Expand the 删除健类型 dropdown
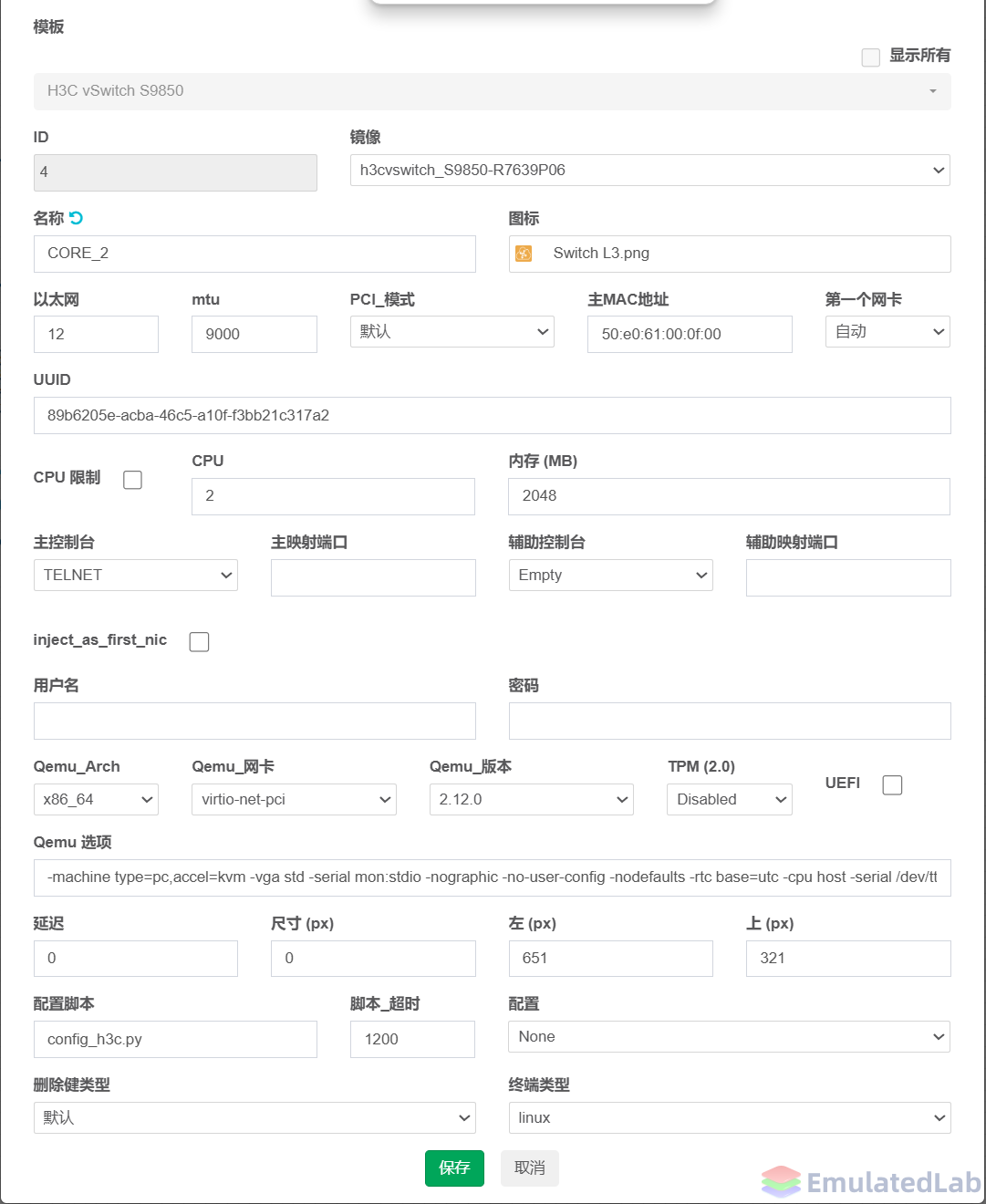Viewport: 986px width, 1204px height. coord(254,1118)
